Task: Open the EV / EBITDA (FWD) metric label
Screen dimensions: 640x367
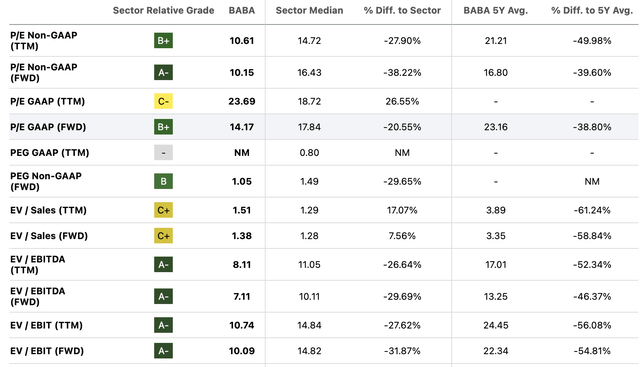Action: pos(38,296)
